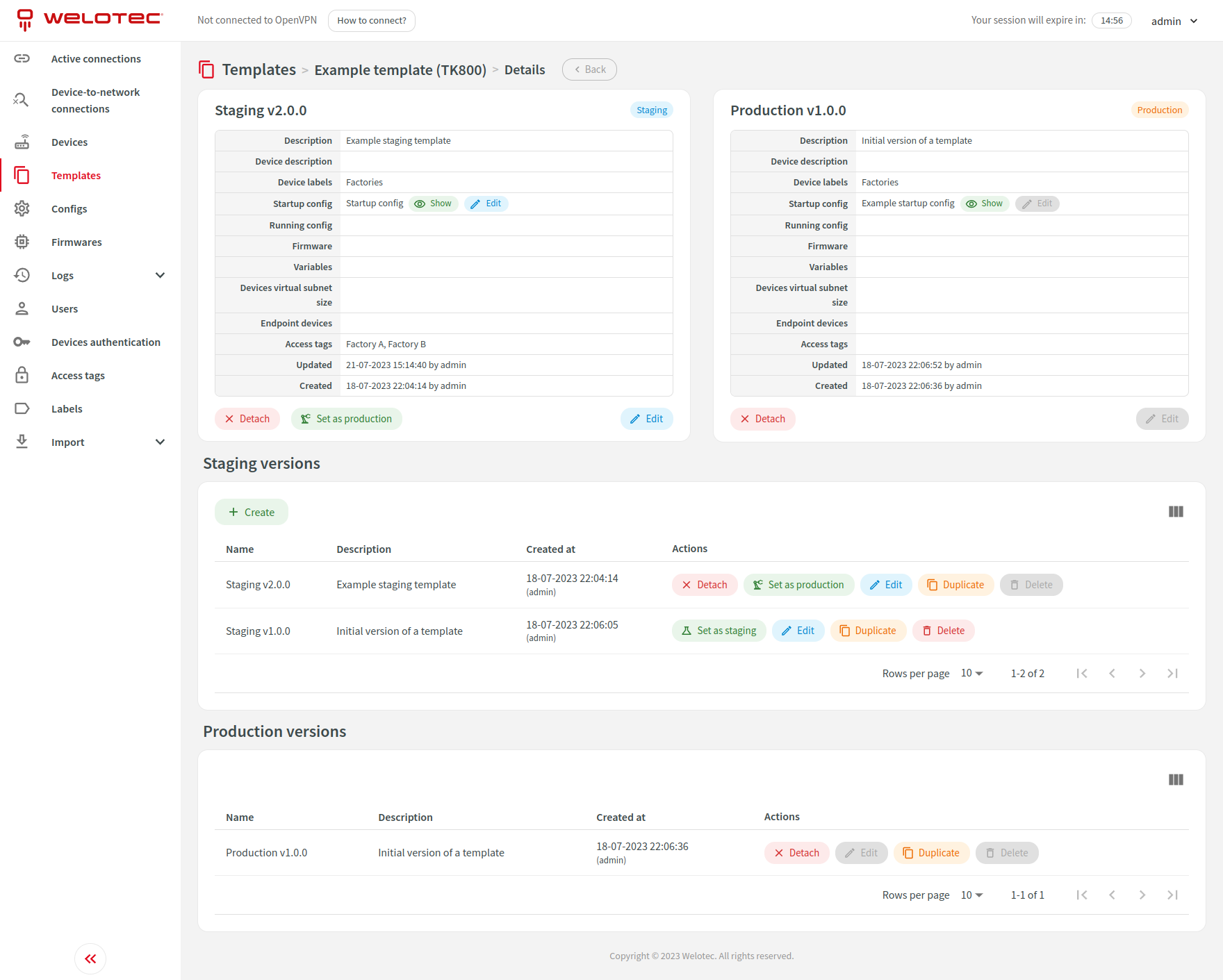
Task: Jump to last page in Production versions
Action: click(x=1172, y=895)
